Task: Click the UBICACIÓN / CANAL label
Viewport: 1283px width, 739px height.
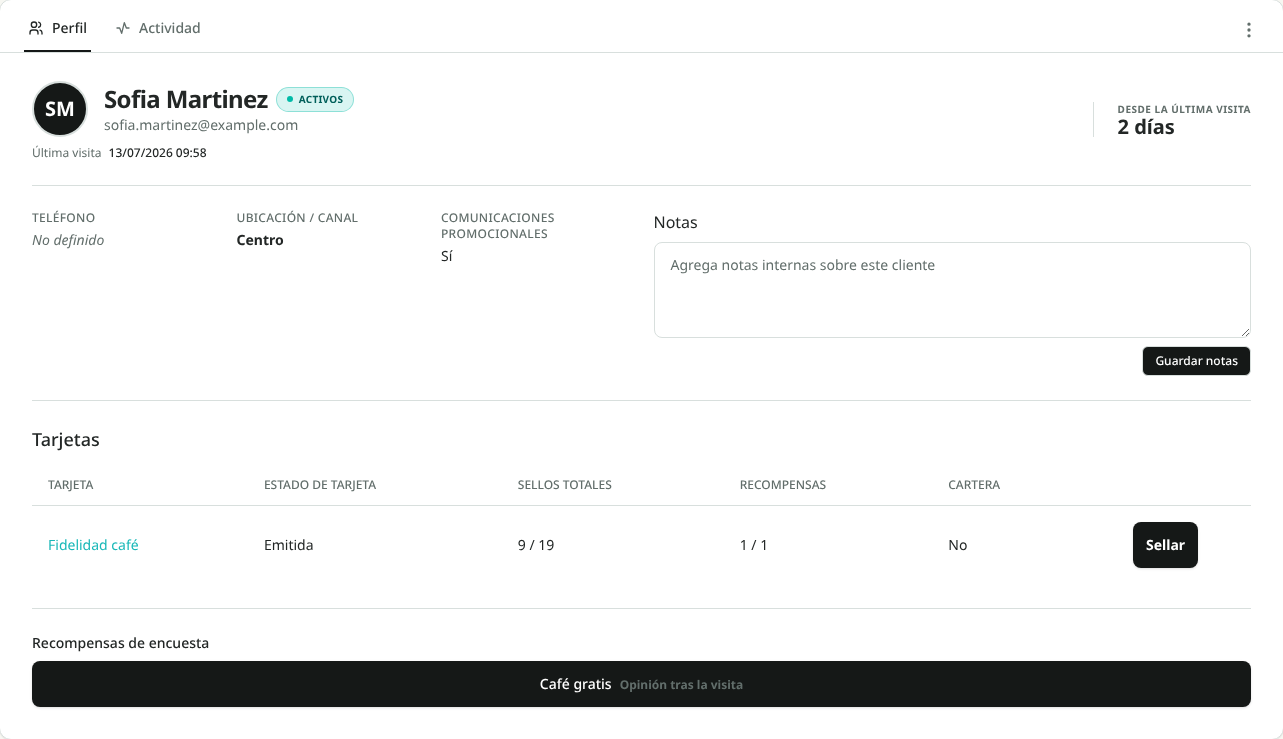Action: pyautogui.click(x=297, y=217)
